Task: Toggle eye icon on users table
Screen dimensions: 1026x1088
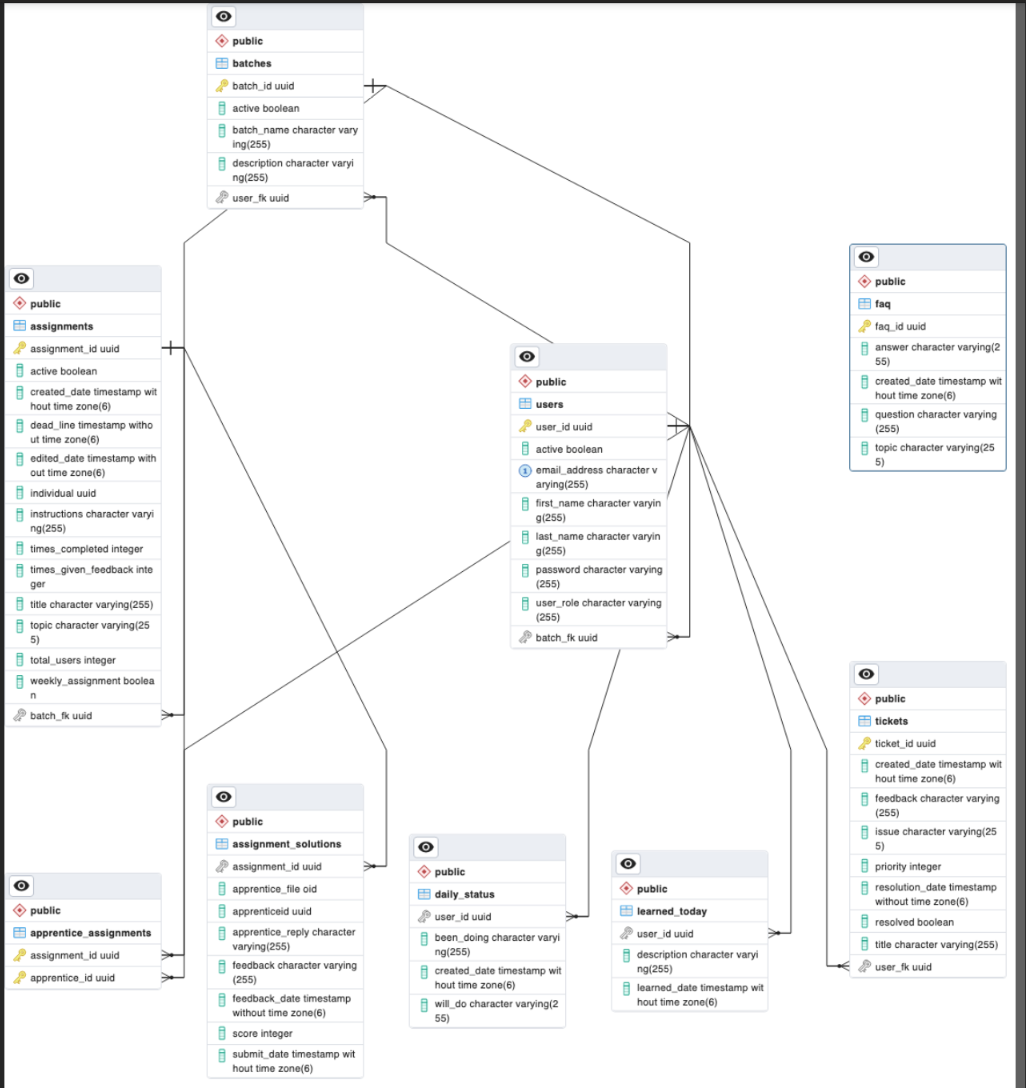Action: pos(527,357)
